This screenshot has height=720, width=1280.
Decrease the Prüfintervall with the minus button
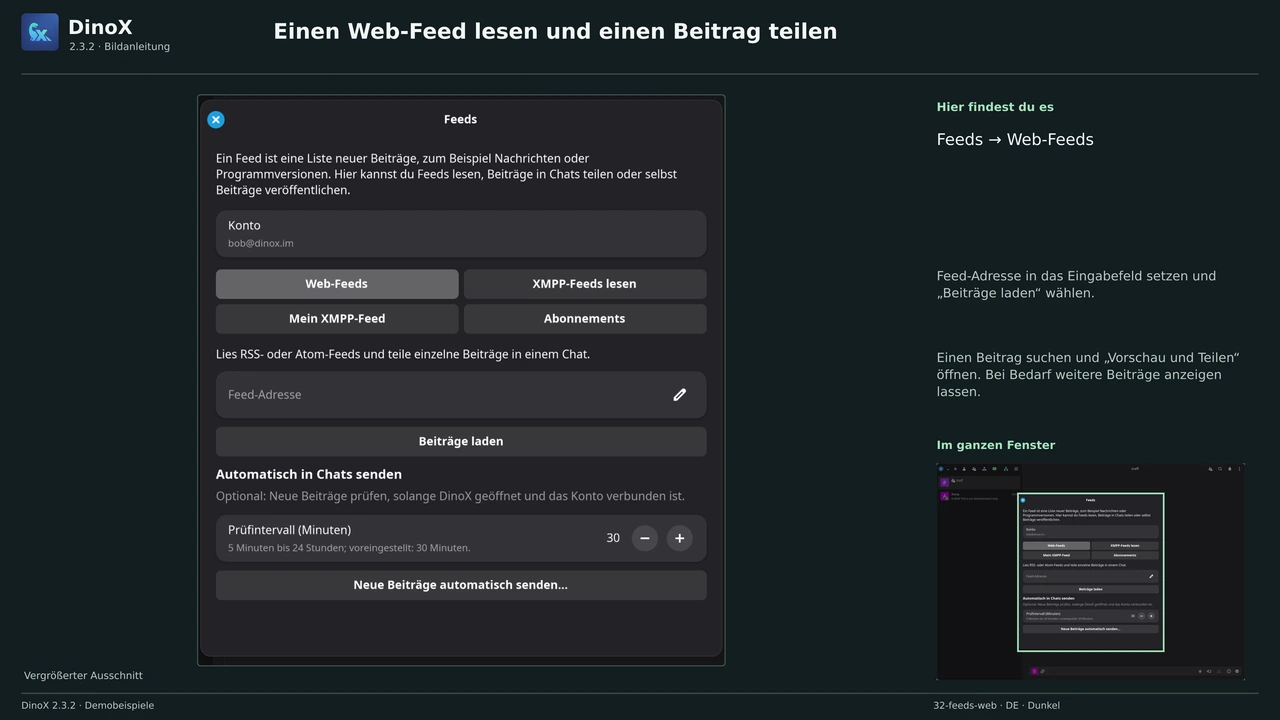(x=645, y=538)
